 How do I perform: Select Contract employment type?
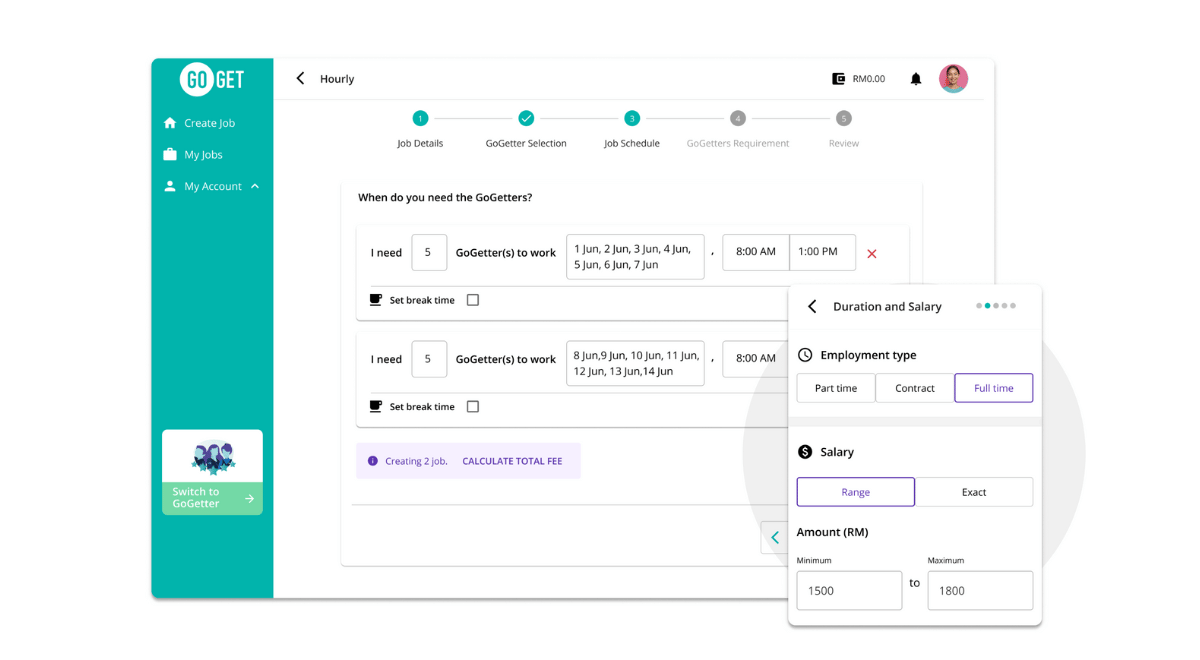(x=915, y=388)
